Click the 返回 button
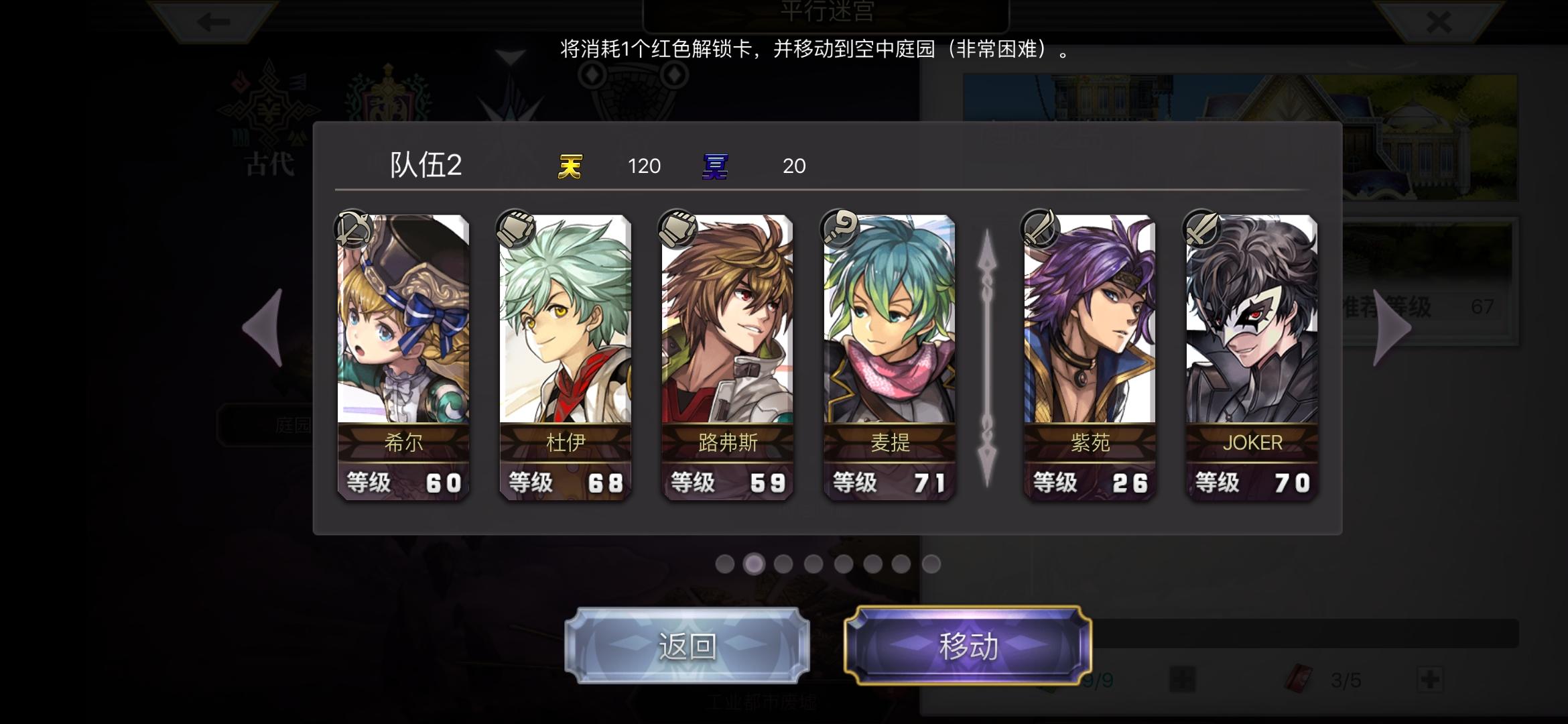 click(x=688, y=646)
